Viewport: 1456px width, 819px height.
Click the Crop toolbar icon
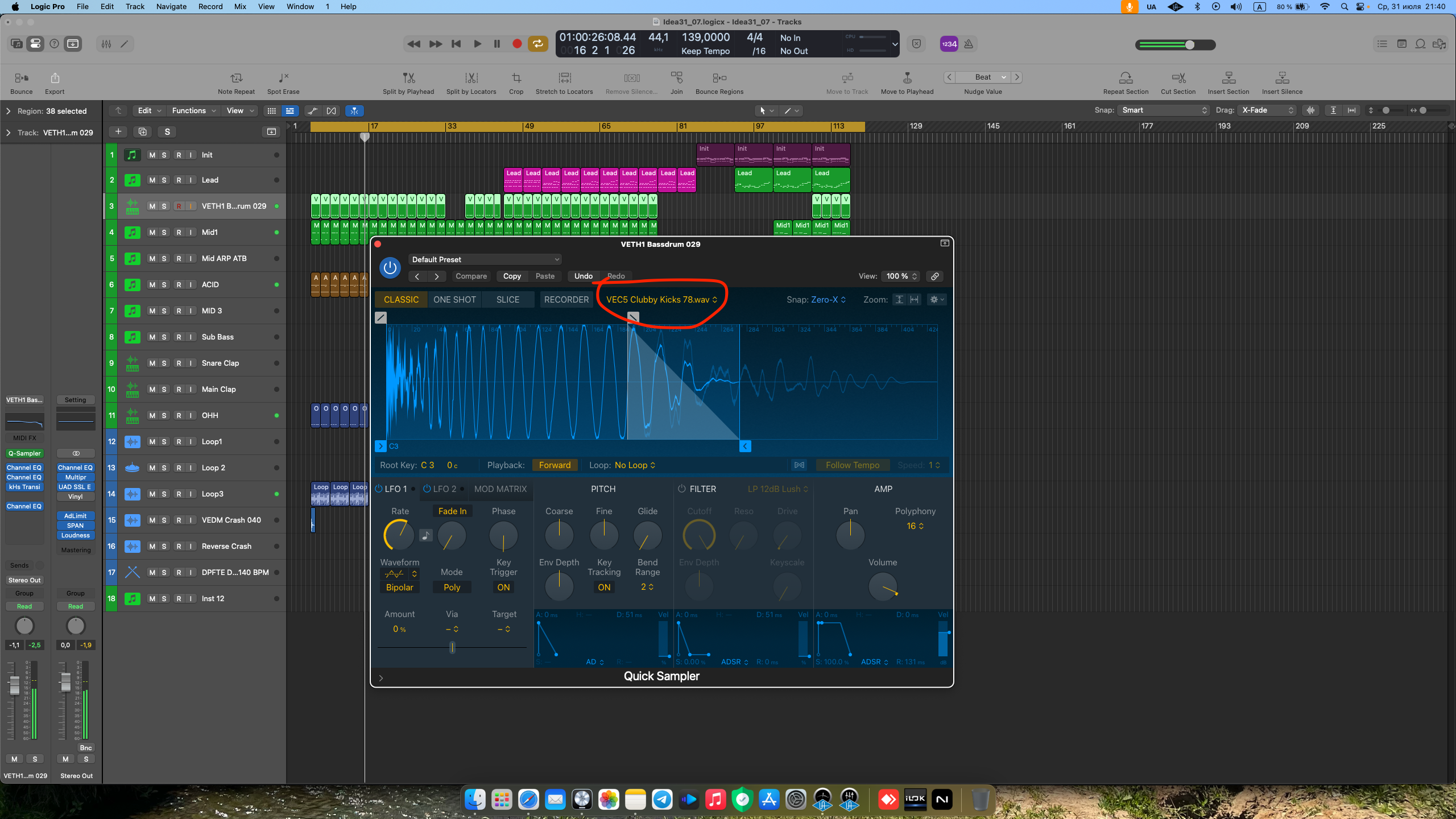click(x=516, y=78)
